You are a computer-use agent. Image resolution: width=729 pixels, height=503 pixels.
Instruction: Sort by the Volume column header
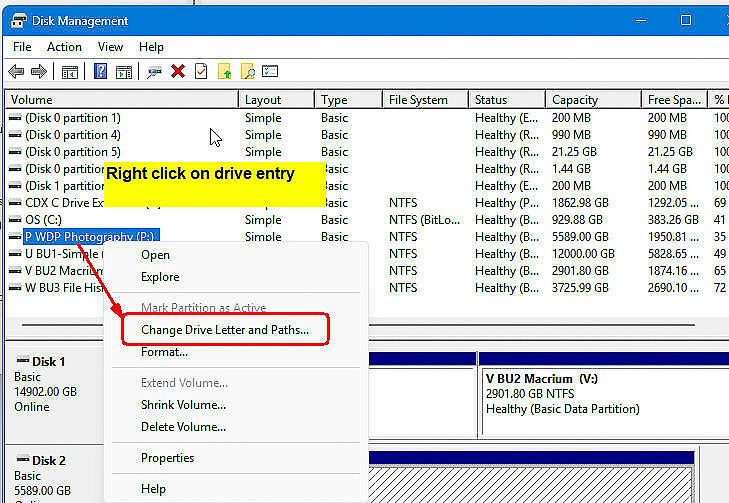pyautogui.click(x=122, y=99)
